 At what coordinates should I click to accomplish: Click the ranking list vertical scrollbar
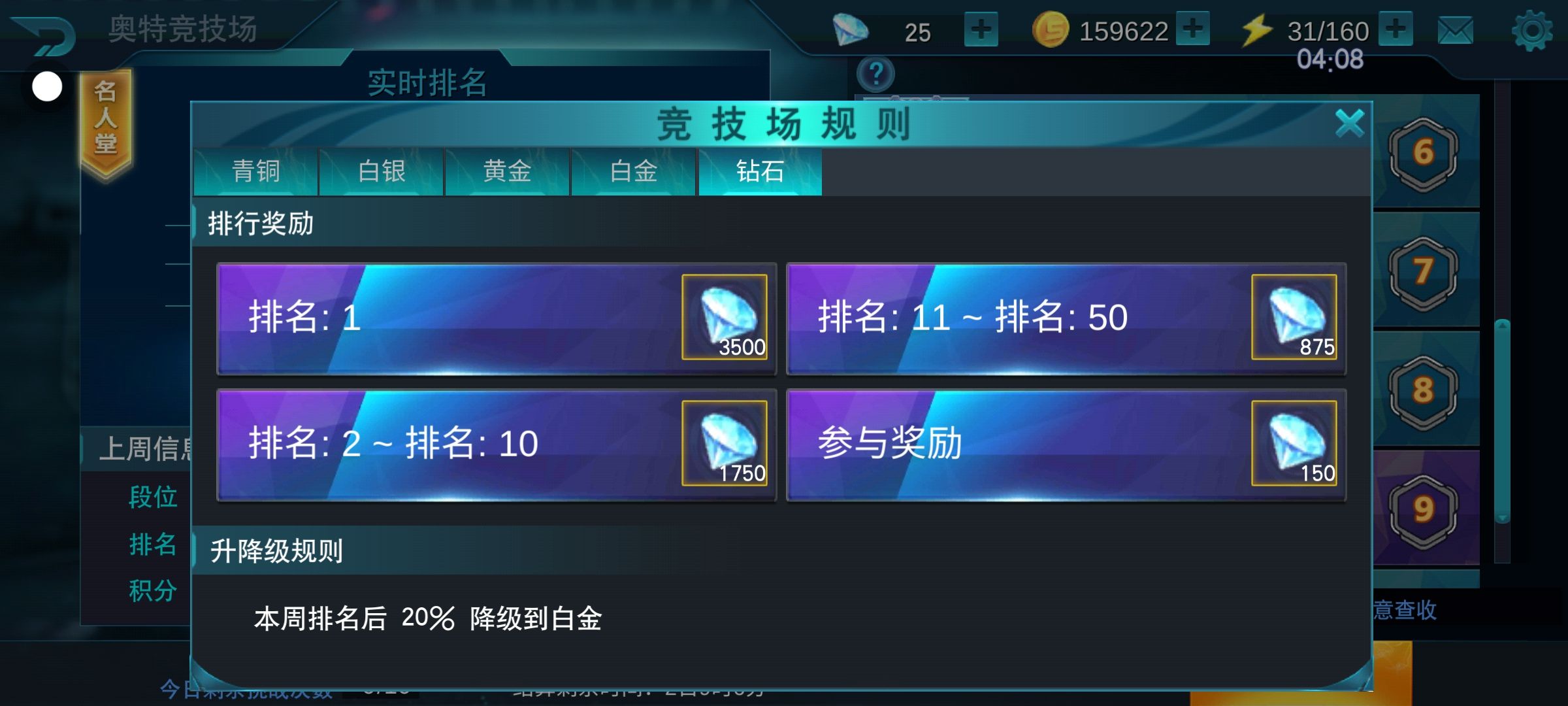click(x=1502, y=421)
